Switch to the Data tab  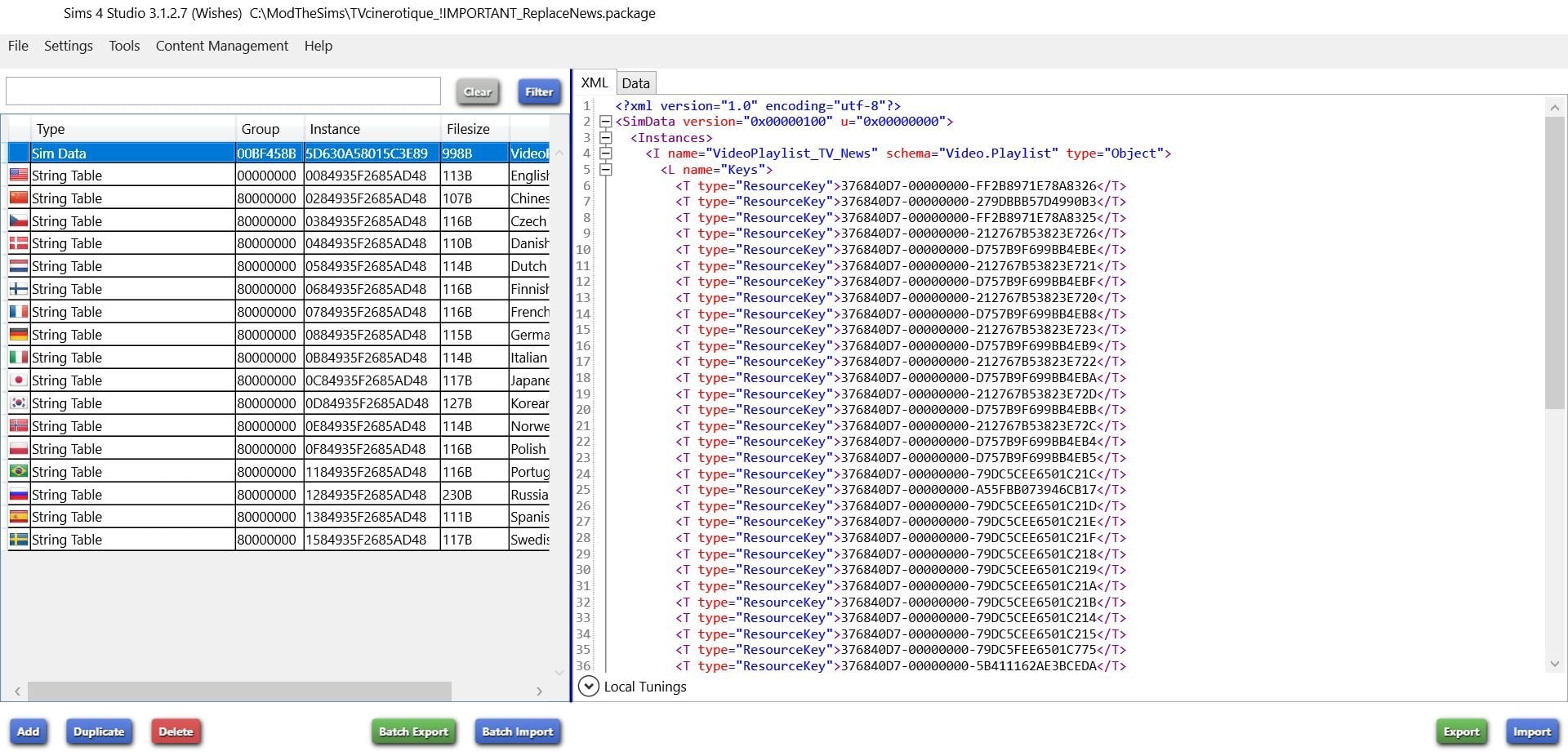click(635, 82)
